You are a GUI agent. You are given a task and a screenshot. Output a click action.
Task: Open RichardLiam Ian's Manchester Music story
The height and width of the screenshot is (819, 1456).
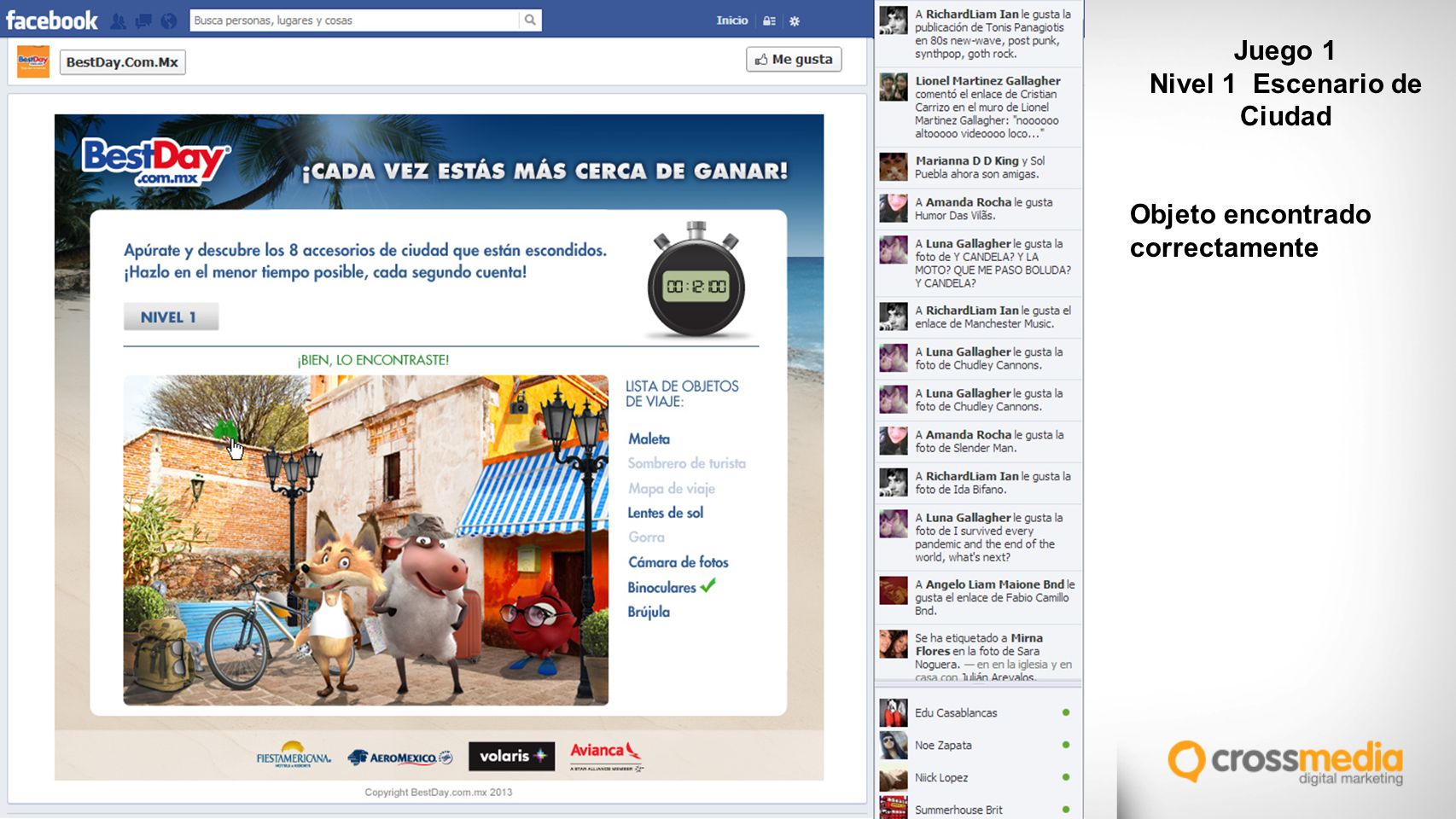pyautogui.click(x=979, y=317)
